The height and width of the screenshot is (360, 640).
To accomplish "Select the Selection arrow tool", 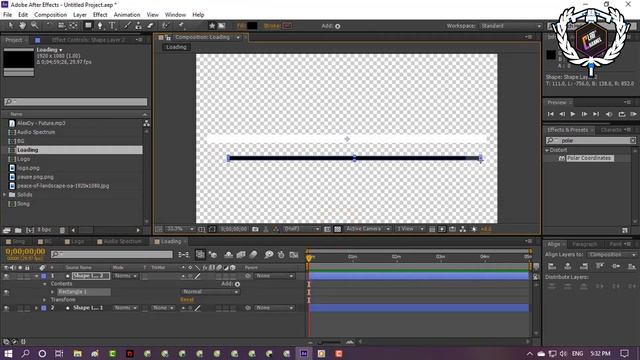I will tap(11, 26).
